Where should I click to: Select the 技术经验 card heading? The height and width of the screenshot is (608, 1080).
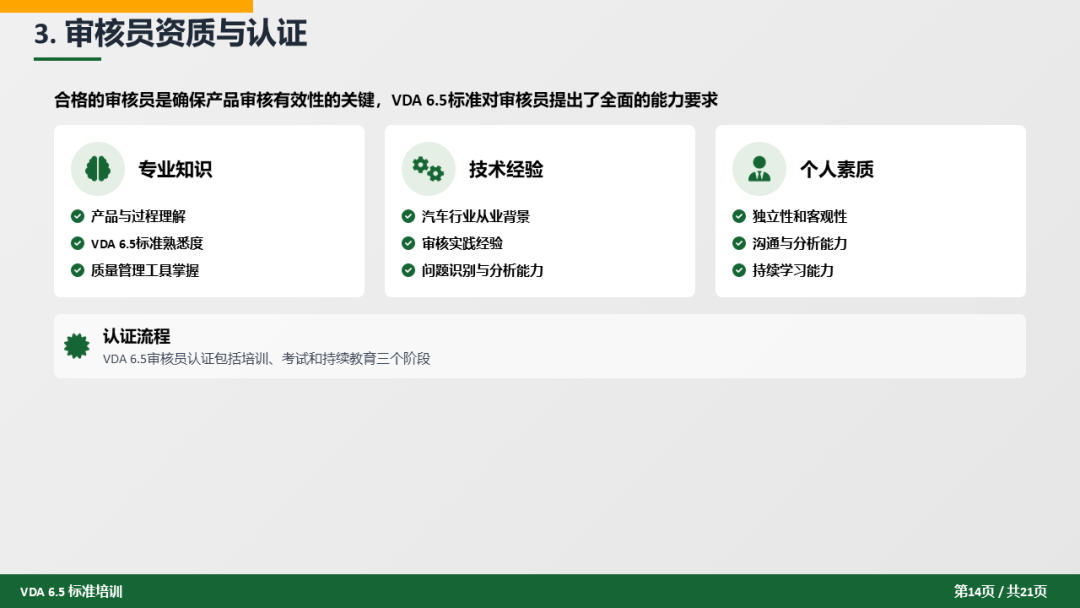[x=506, y=169]
